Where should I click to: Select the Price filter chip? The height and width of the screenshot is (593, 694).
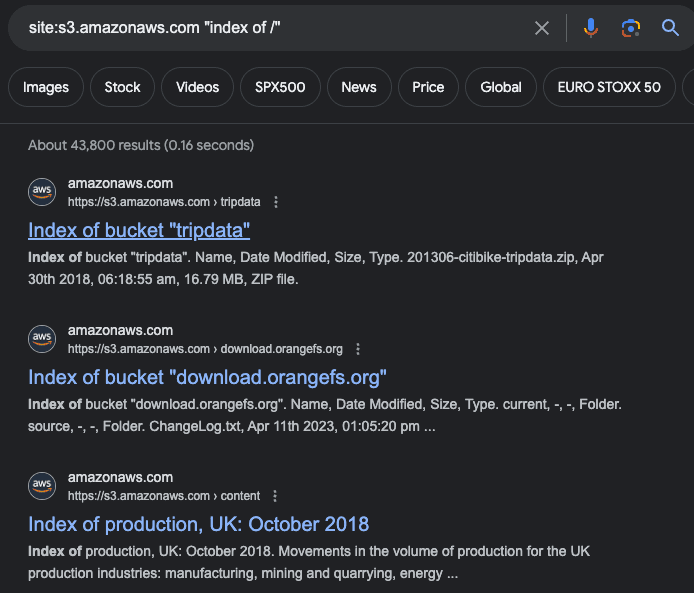[428, 87]
